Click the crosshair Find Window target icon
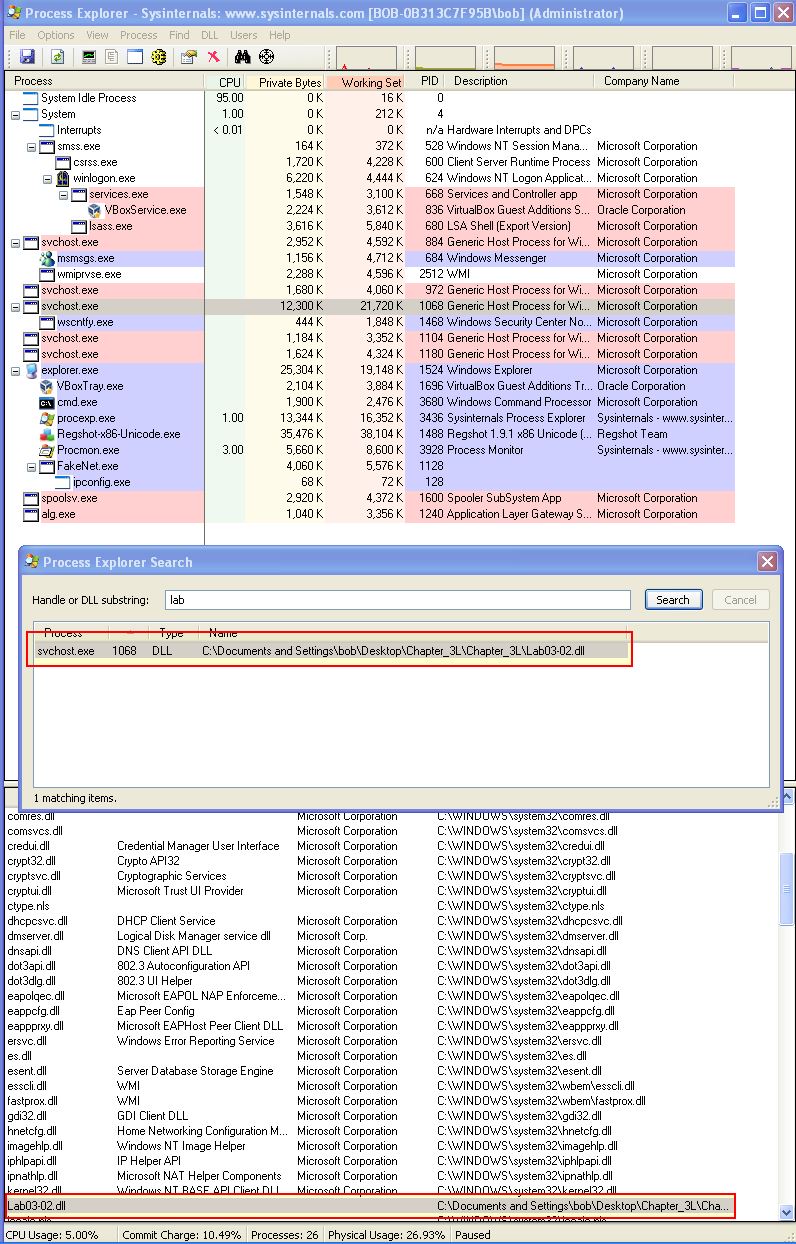Viewport: 796px width, 1244px height. tap(266, 57)
